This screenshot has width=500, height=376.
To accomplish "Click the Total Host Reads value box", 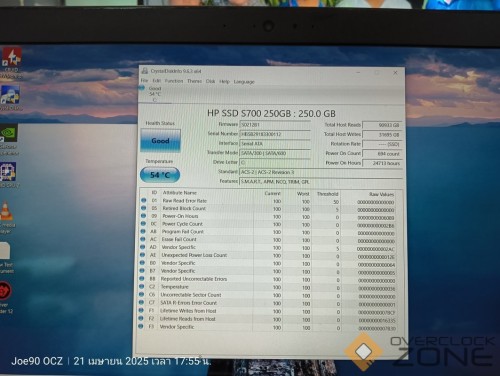I will [x=382, y=125].
